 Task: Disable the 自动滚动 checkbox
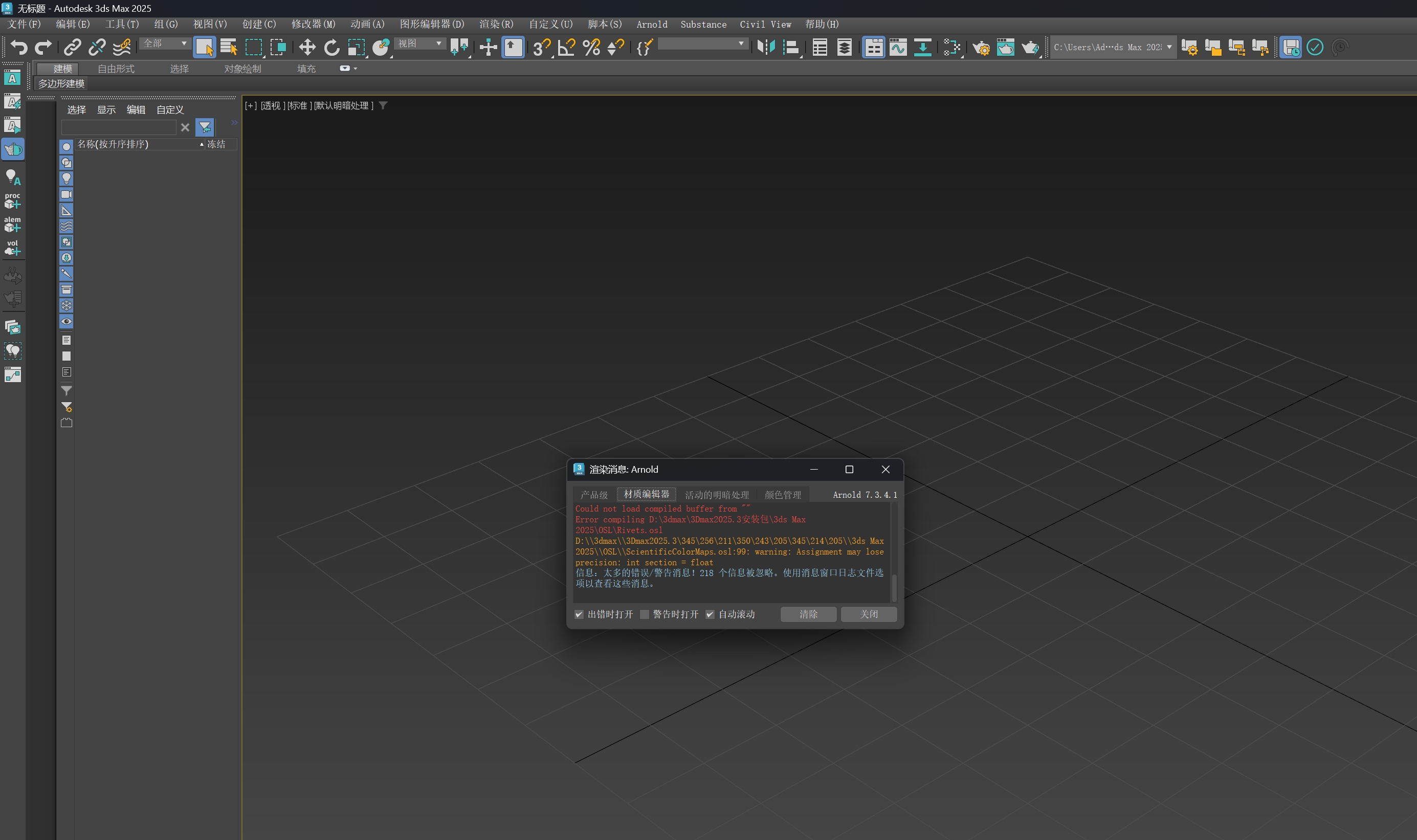point(709,614)
